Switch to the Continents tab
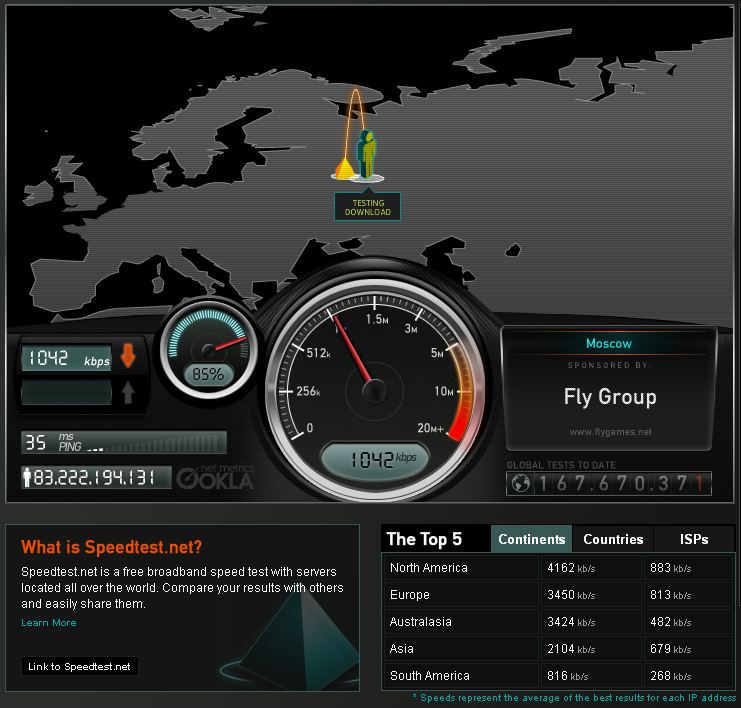This screenshot has height=708, width=741. point(532,539)
